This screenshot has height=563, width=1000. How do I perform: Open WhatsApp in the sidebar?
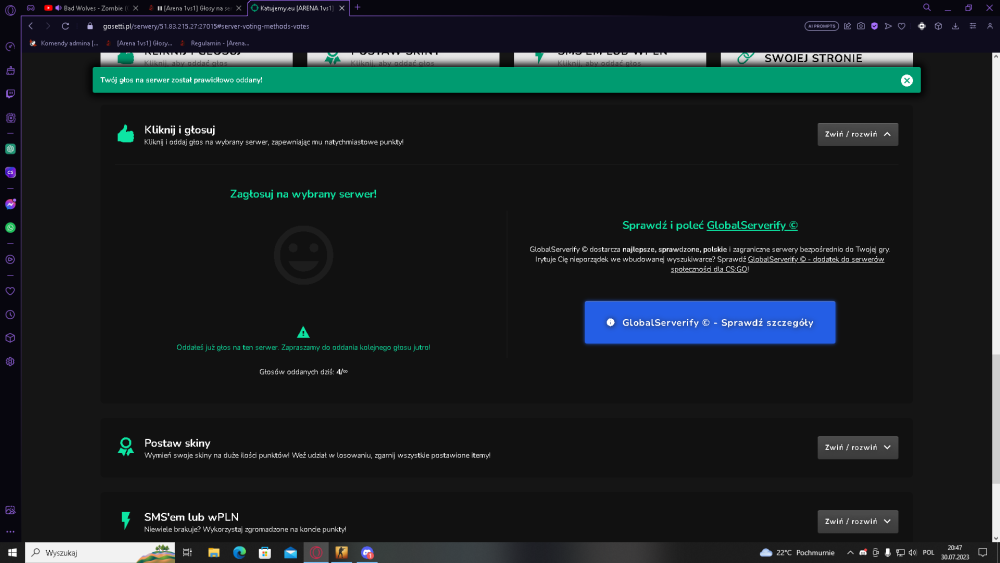[10, 228]
